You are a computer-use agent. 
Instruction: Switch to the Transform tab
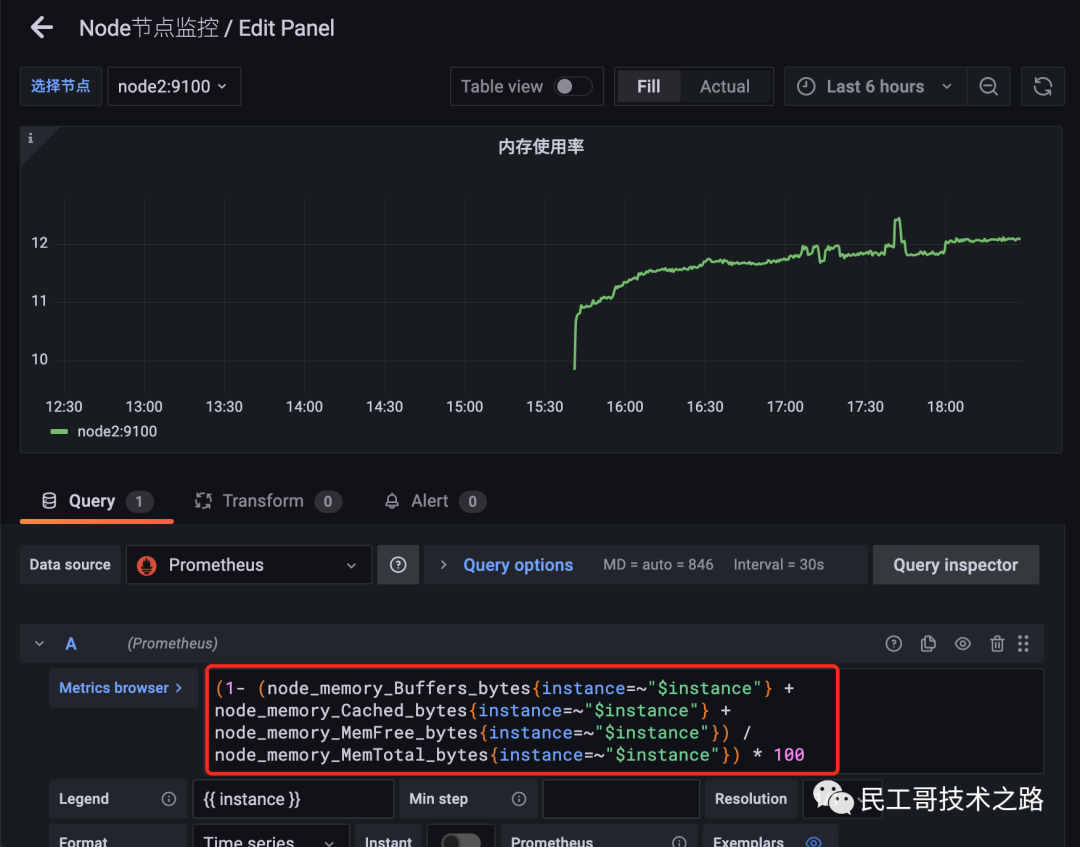point(268,501)
